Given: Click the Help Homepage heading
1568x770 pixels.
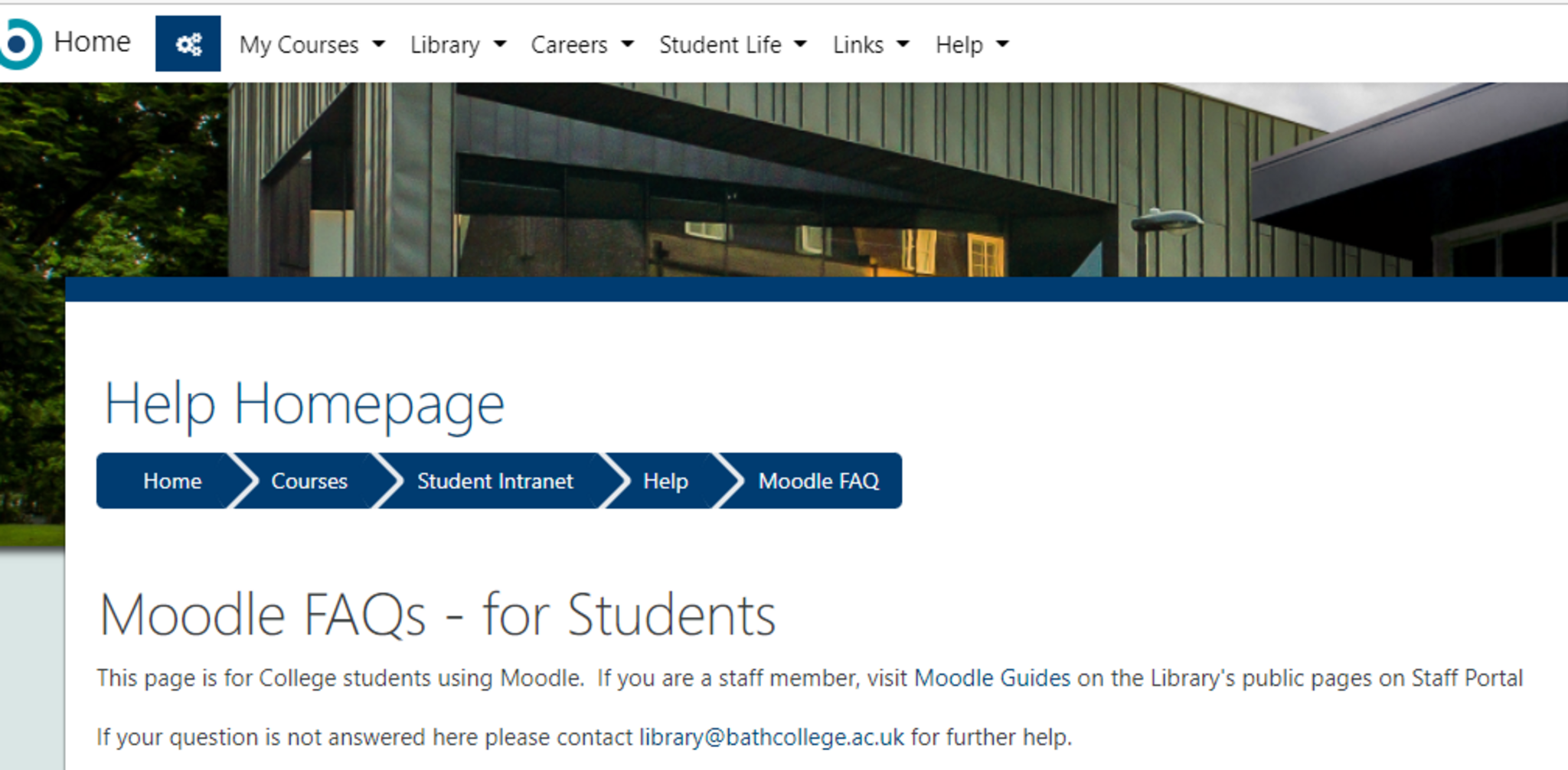Looking at the screenshot, I should pyautogui.click(x=304, y=404).
